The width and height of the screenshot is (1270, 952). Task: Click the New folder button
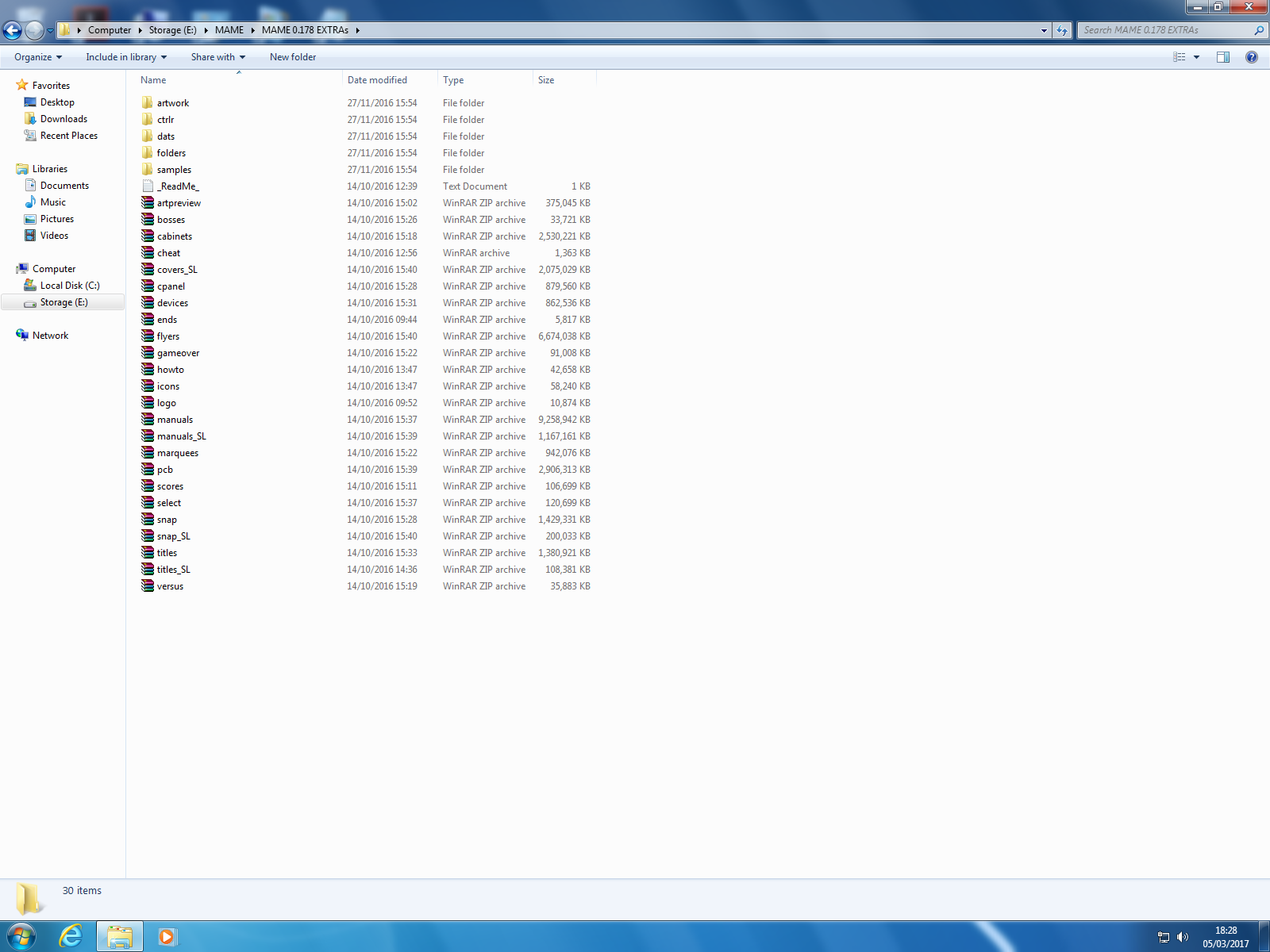pos(293,57)
